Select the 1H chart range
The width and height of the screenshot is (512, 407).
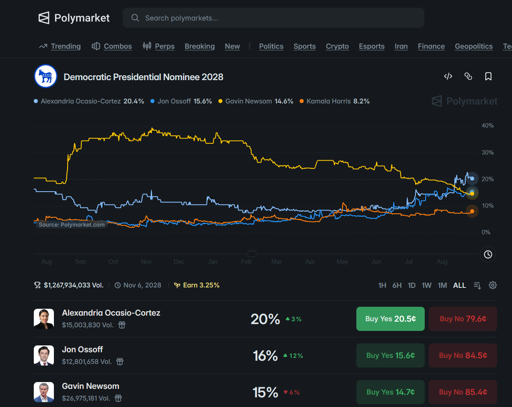(382, 286)
